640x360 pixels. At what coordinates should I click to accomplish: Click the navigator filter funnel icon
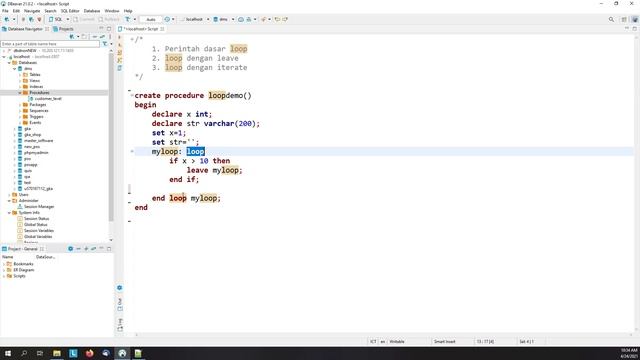pyautogui.click(x=105, y=44)
